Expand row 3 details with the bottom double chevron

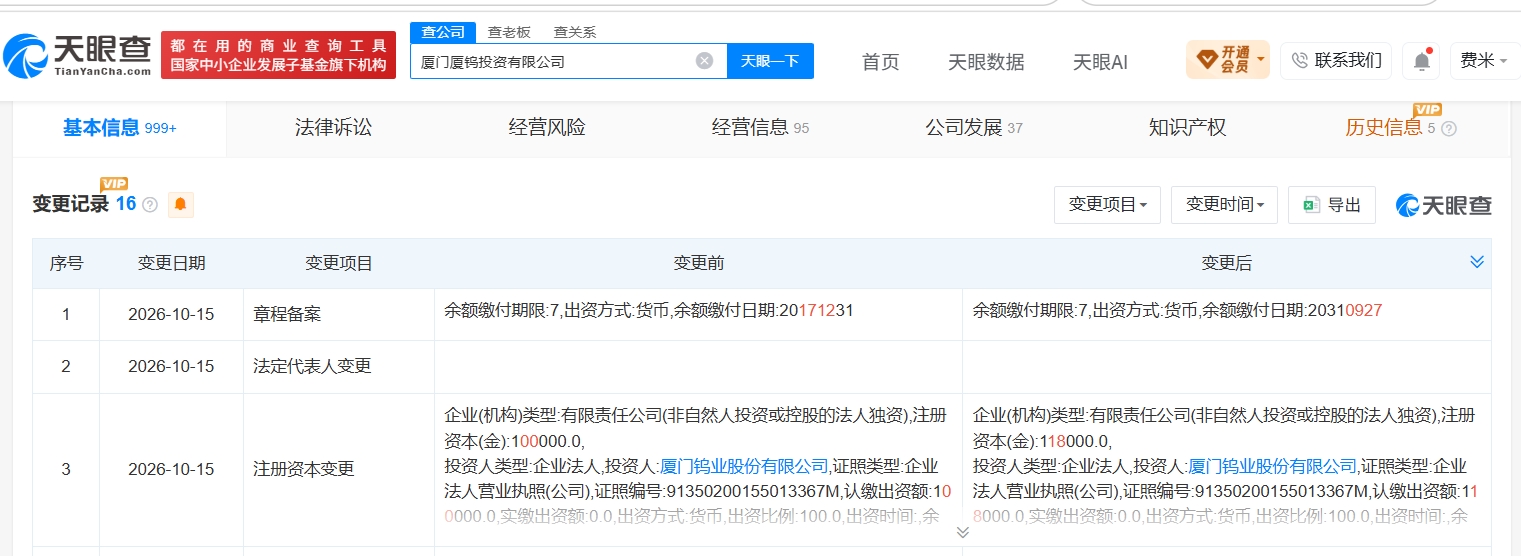pyautogui.click(x=962, y=532)
